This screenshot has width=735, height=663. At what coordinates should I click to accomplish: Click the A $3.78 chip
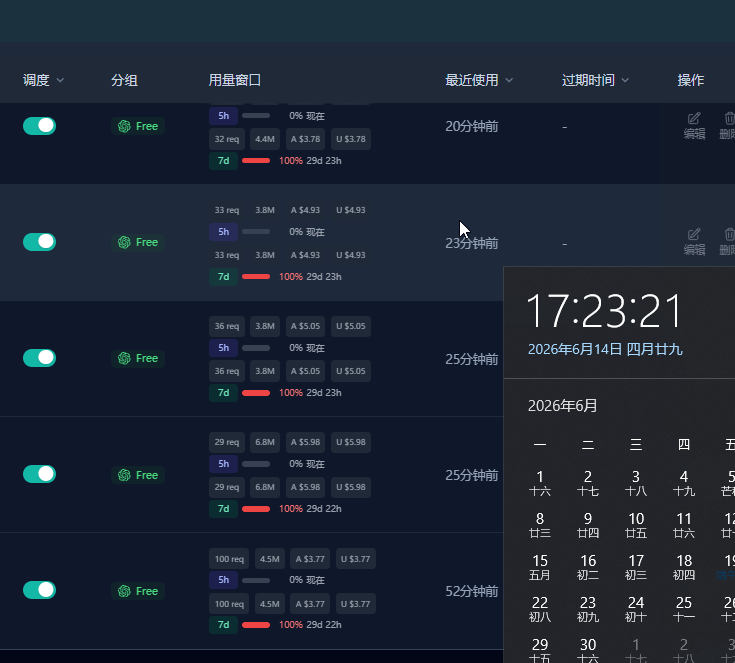coord(305,139)
